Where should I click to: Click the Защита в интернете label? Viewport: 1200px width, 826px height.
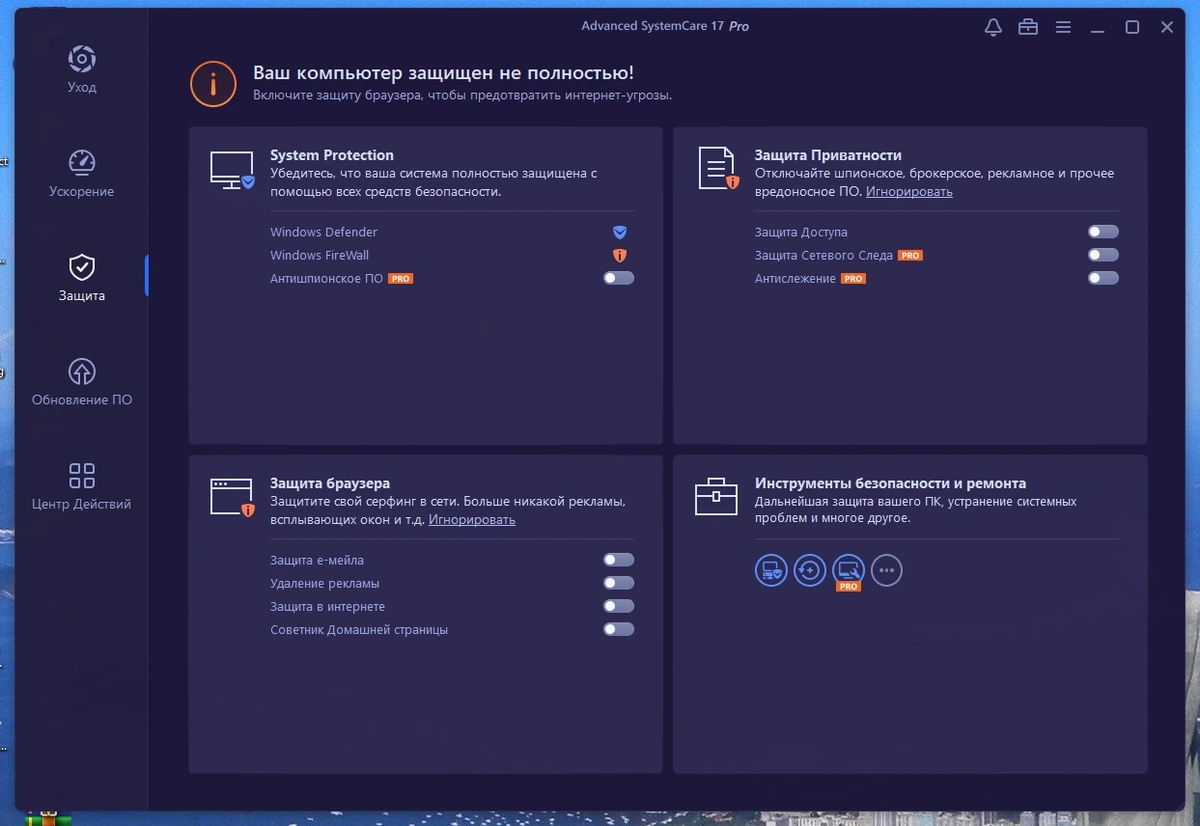(328, 607)
